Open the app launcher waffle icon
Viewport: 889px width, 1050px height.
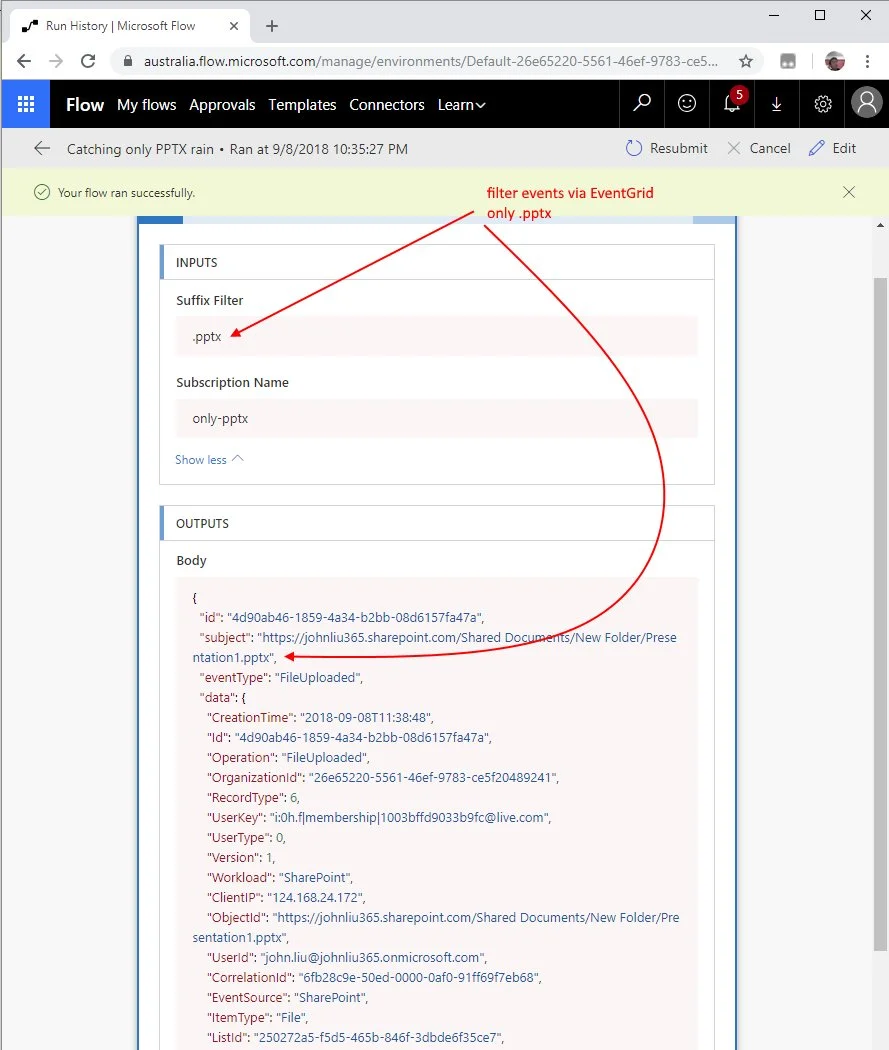pos(26,104)
